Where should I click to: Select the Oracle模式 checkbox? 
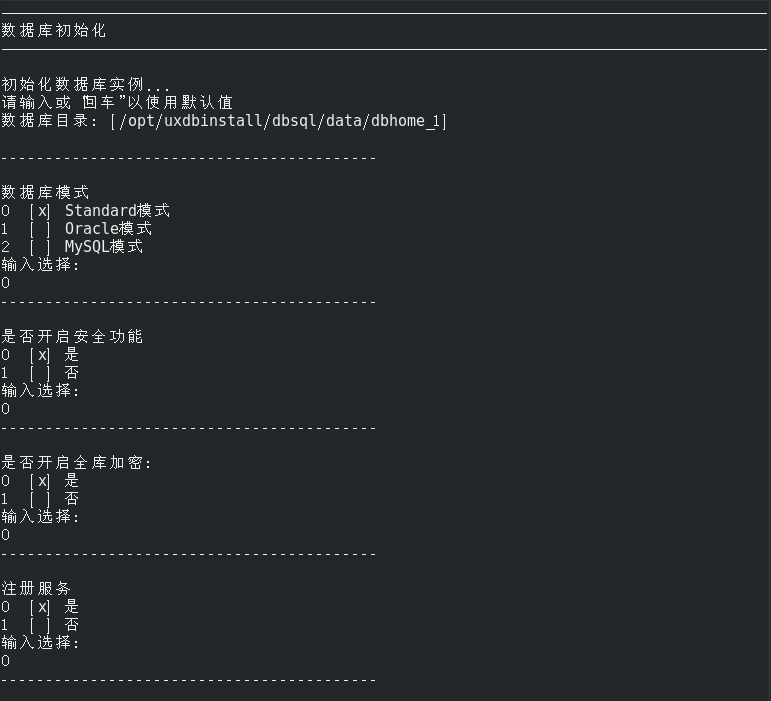point(40,229)
